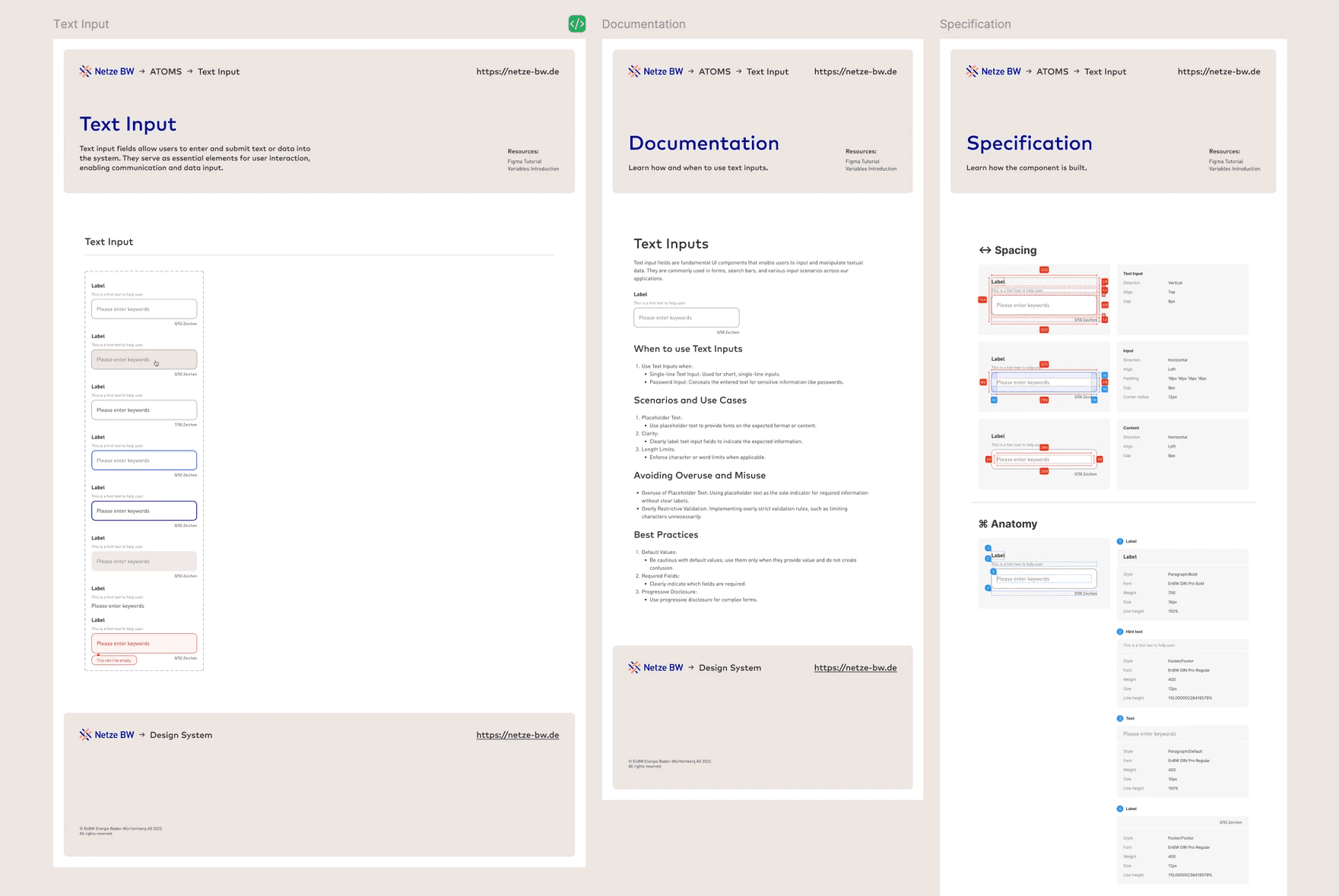
Task: Select the Scenarios and Use Cases heading
Action: point(690,401)
